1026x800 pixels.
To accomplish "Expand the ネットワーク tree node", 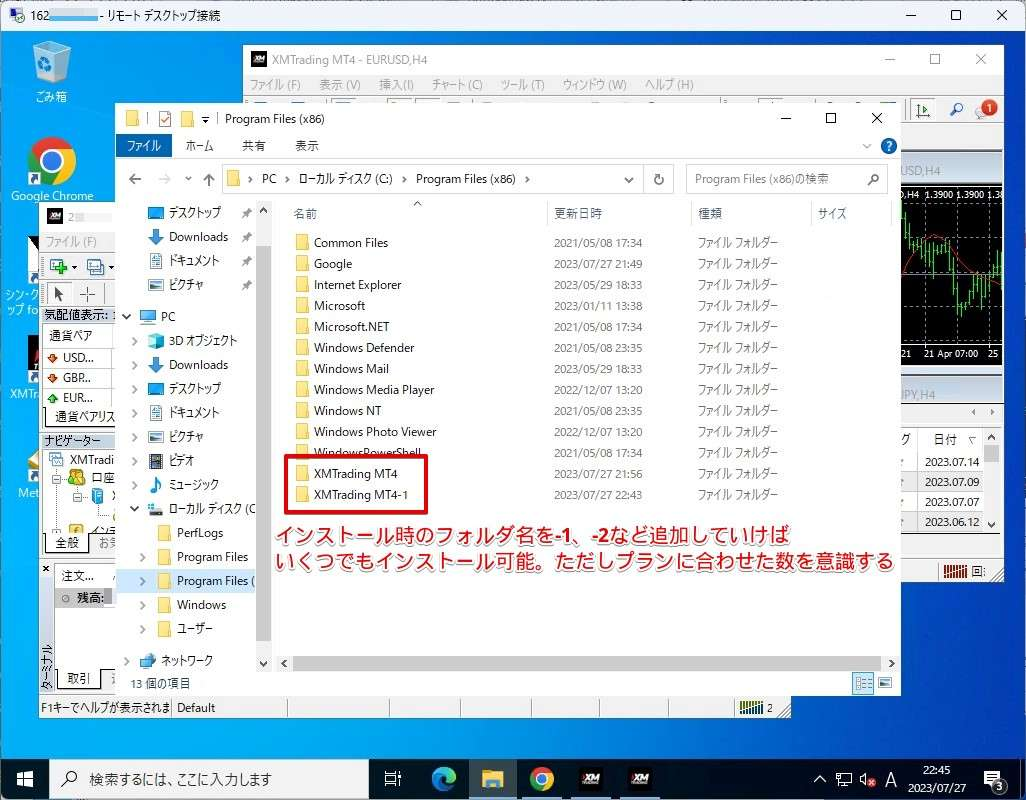I will pyautogui.click(x=128, y=661).
